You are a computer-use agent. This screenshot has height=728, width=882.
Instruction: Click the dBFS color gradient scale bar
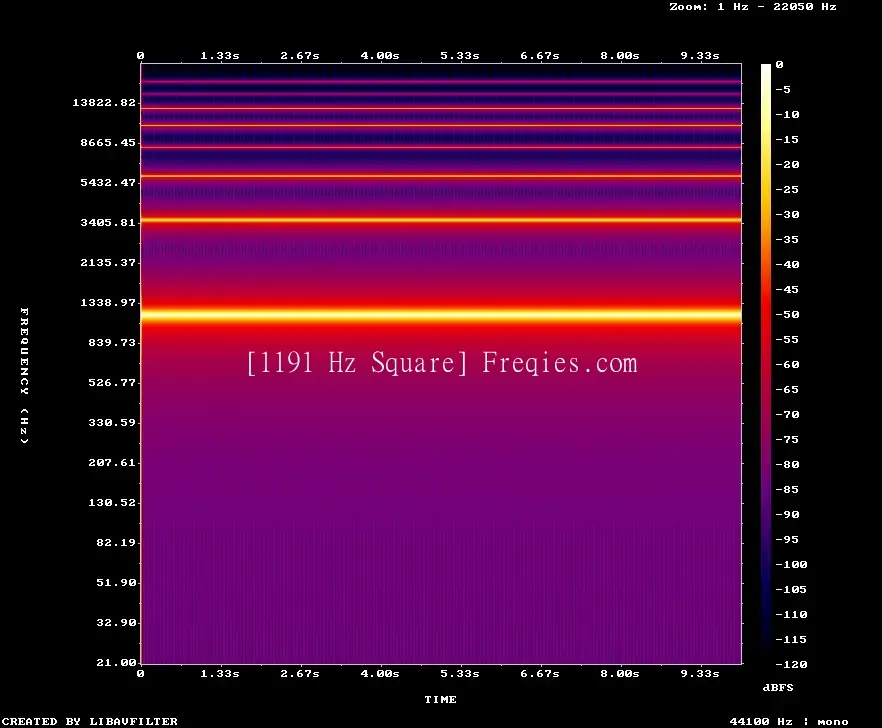pyautogui.click(x=766, y=363)
